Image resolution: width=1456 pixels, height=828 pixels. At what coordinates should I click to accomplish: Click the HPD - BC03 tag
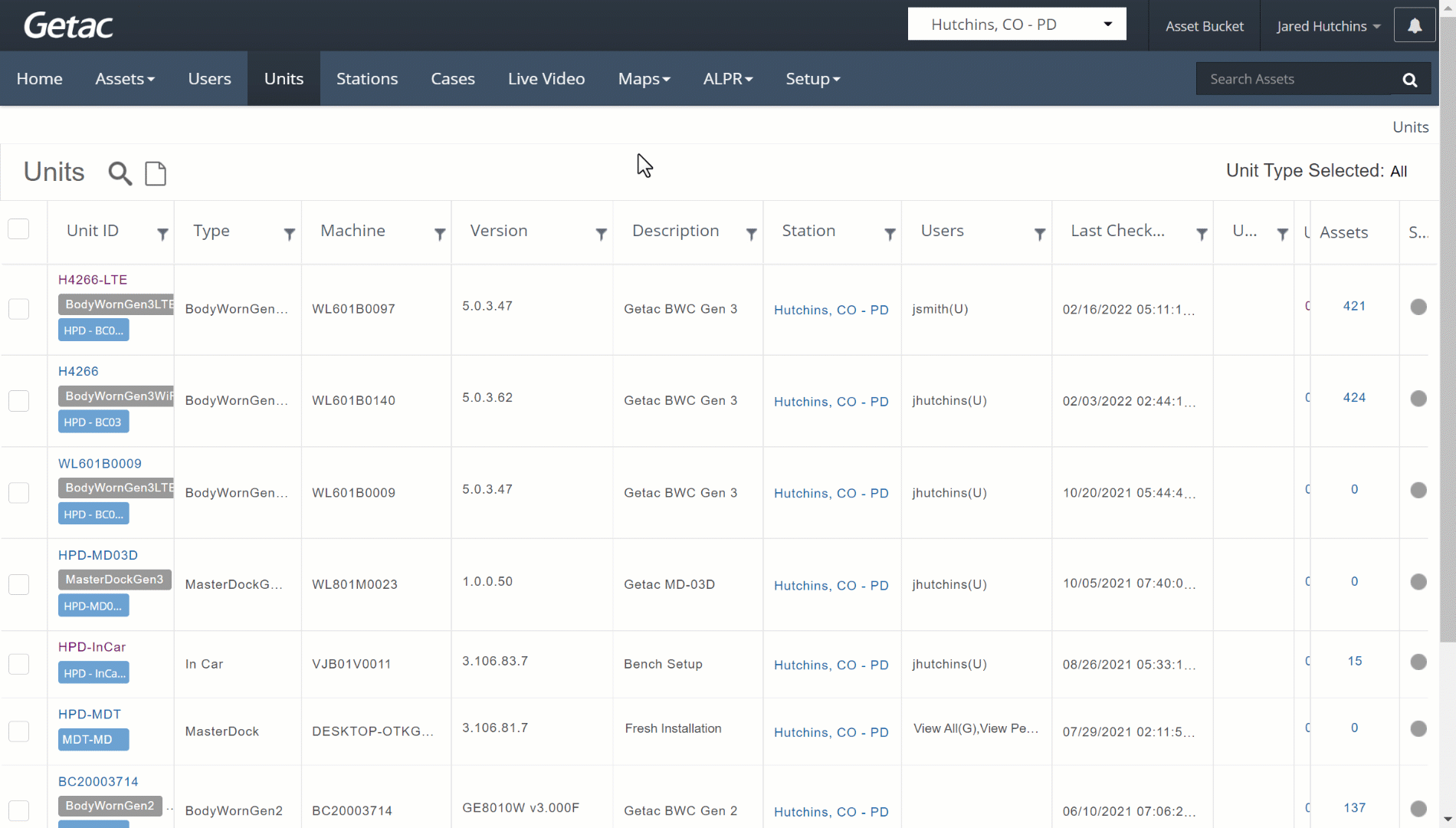point(93,422)
